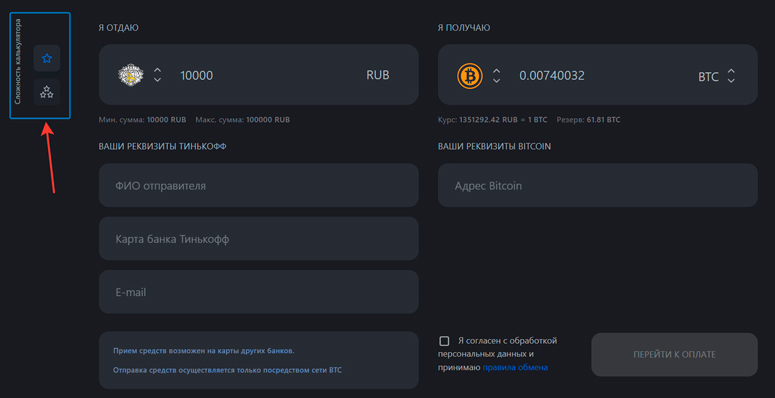Click the Tinkoff bank logo icon
Screen dimensions: 775x398
(130, 75)
